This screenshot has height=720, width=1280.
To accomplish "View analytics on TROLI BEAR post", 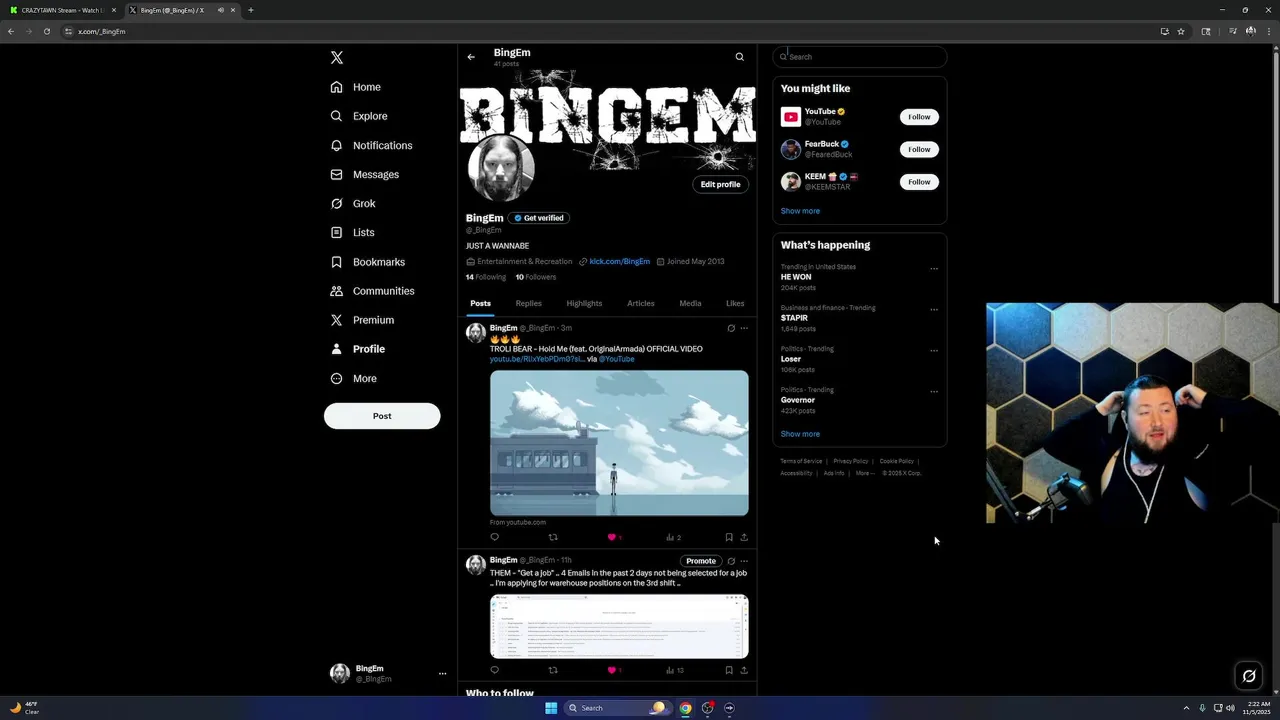I will [x=673, y=537].
